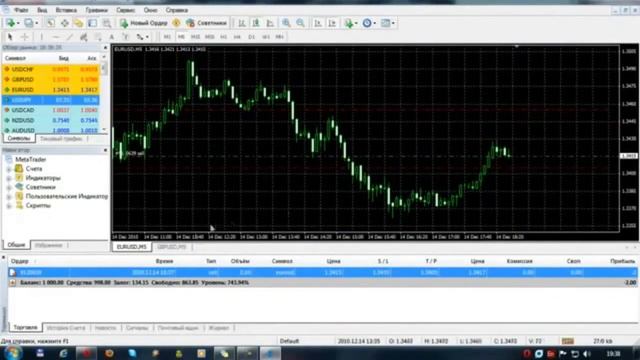Switch chart to Japanese candlesticks
This screenshot has height=360, width=640.
tap(256, 23)
